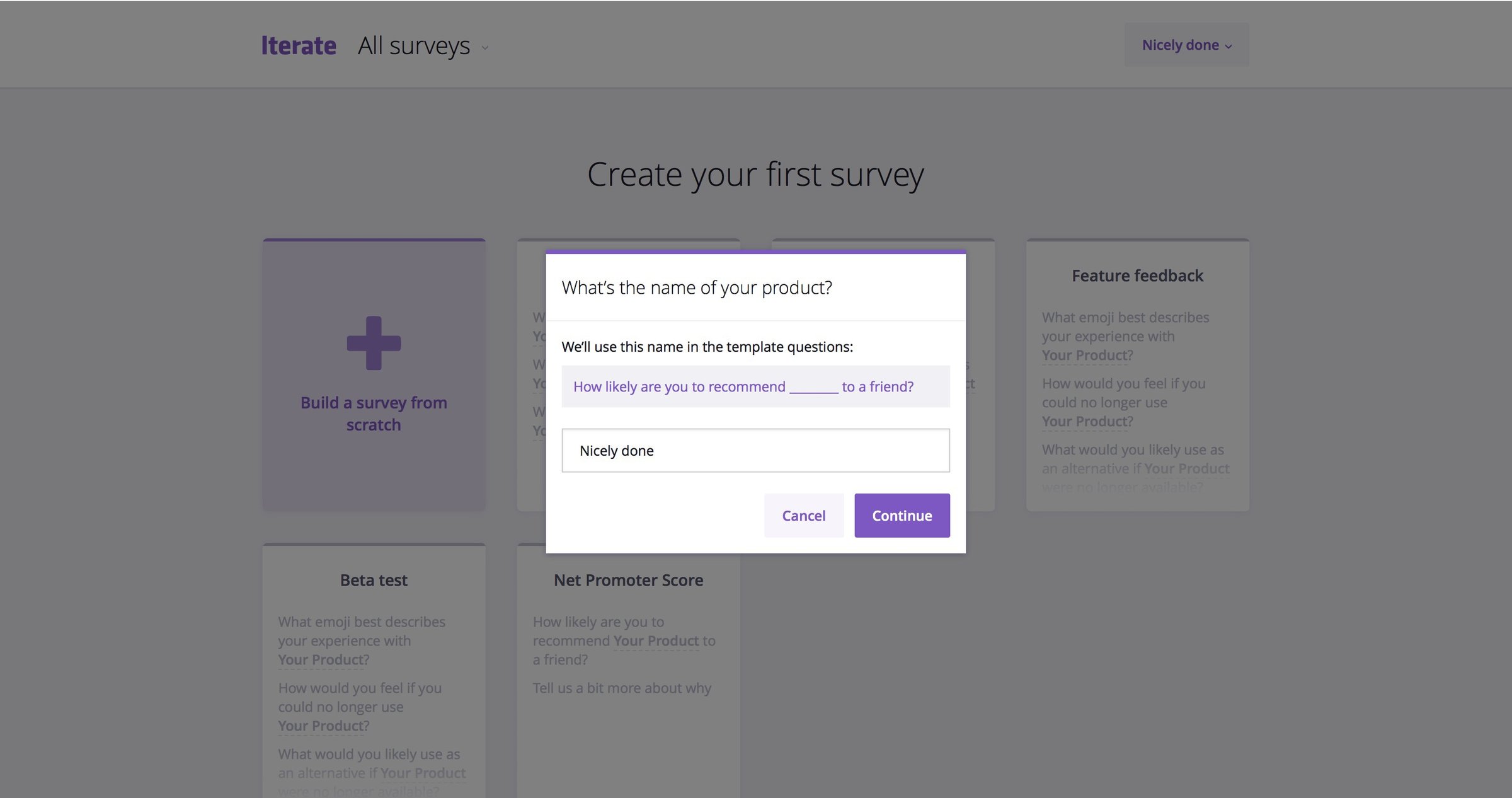Click Your Product in Net Promoter card
Image resolution: width=1512 pixels, height=798 pixels.
pyautogui.click(x=656, y=641)
